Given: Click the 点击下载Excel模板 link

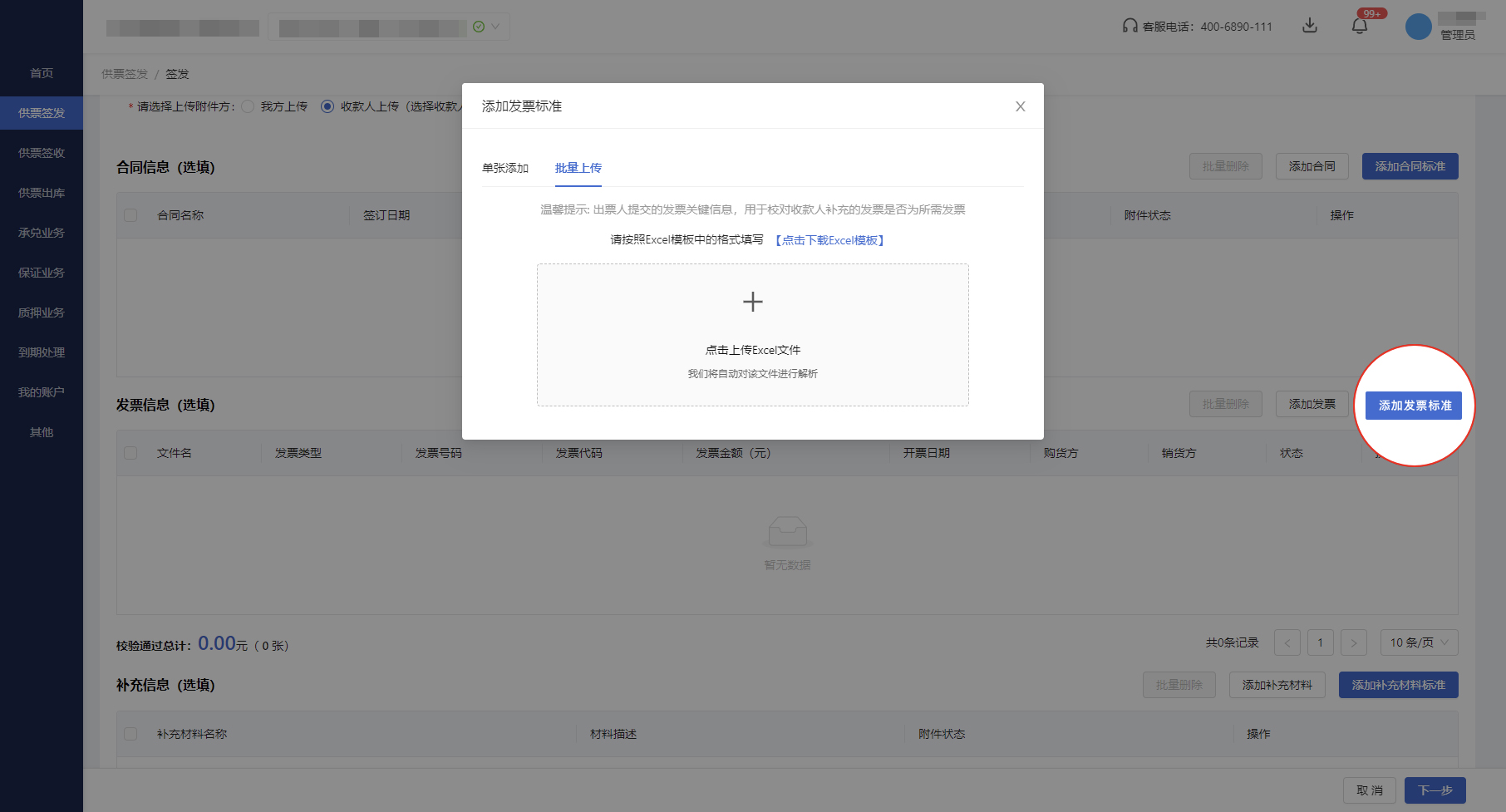Looking at the screenshot, I should [x=830, y=239].
